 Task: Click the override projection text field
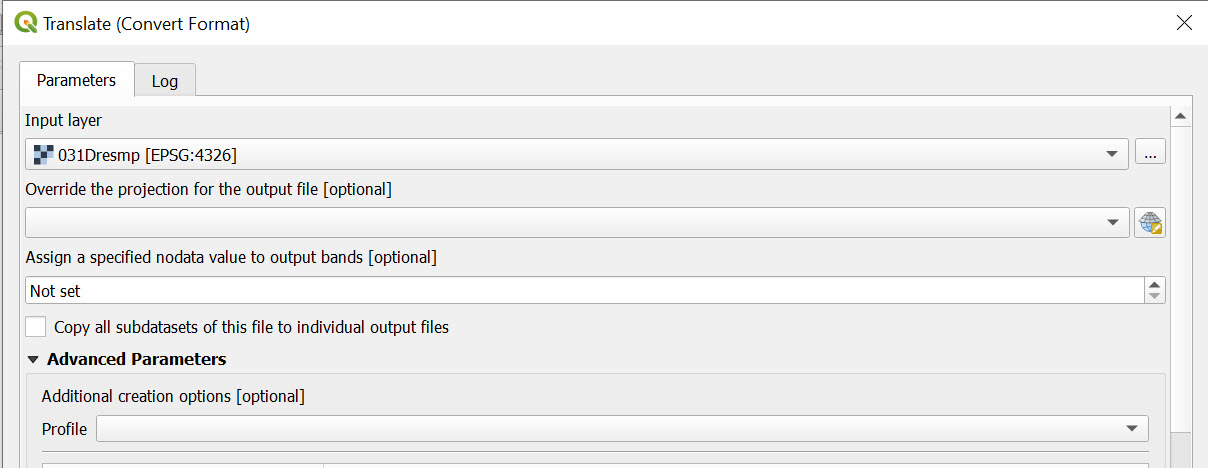(560, 222)
